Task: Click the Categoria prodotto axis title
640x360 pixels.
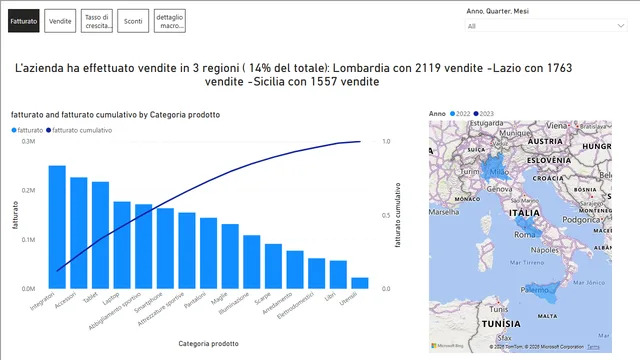Action: click(209, 344)
